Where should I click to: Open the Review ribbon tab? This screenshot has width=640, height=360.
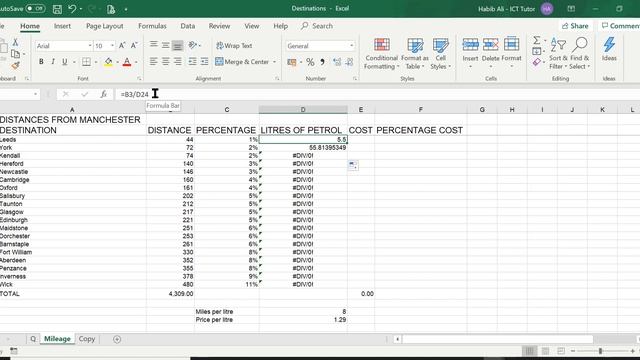(x=219, y=26)
